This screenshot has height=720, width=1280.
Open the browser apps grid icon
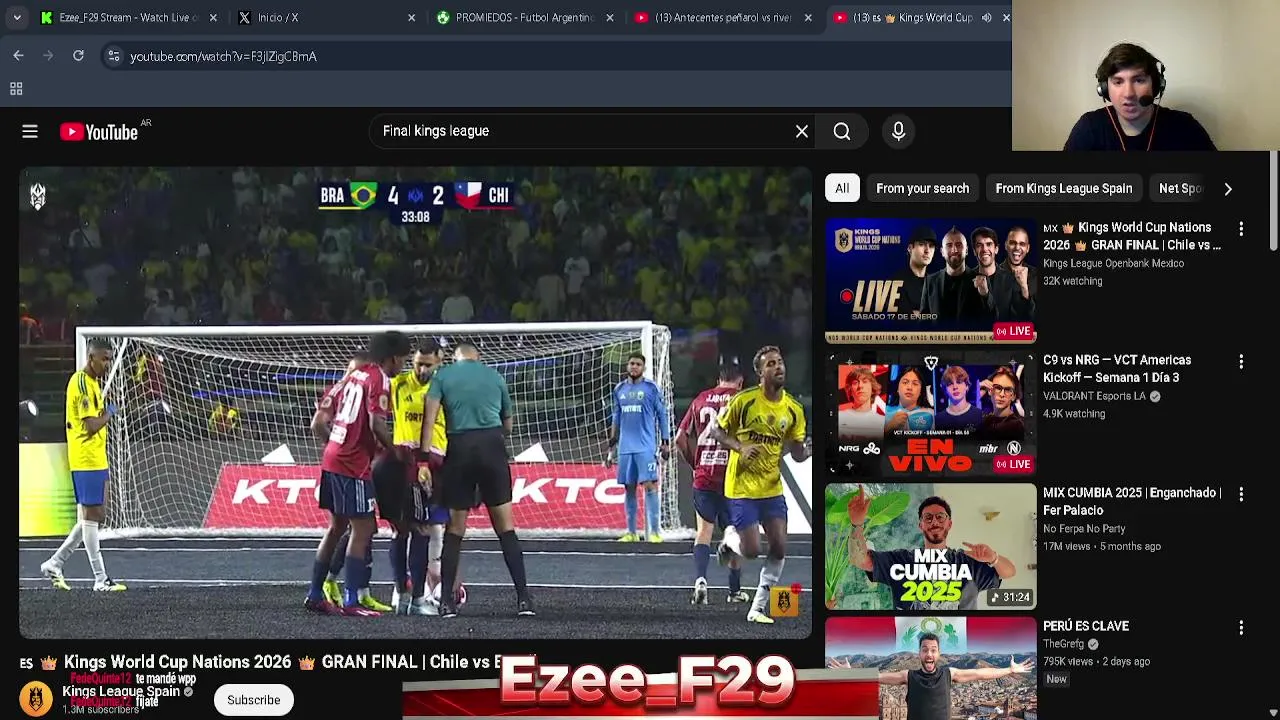pos(16,89)
